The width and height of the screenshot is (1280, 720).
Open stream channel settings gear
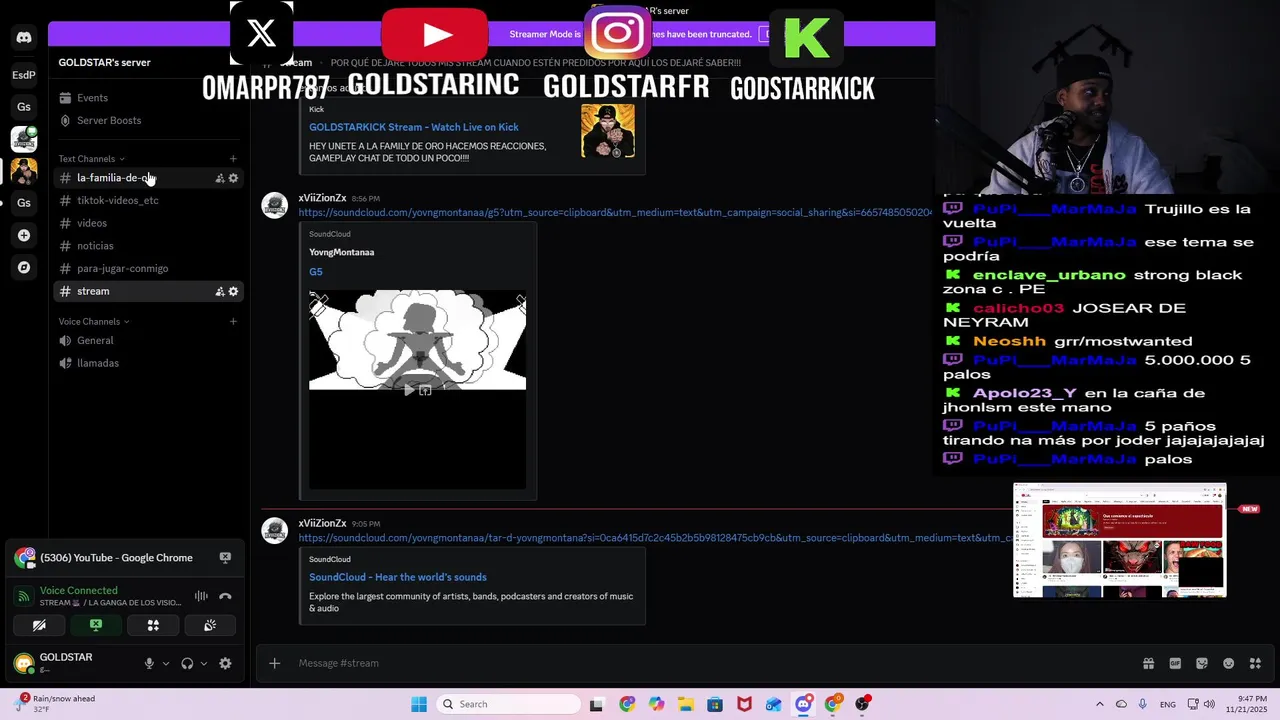point(233,291)
